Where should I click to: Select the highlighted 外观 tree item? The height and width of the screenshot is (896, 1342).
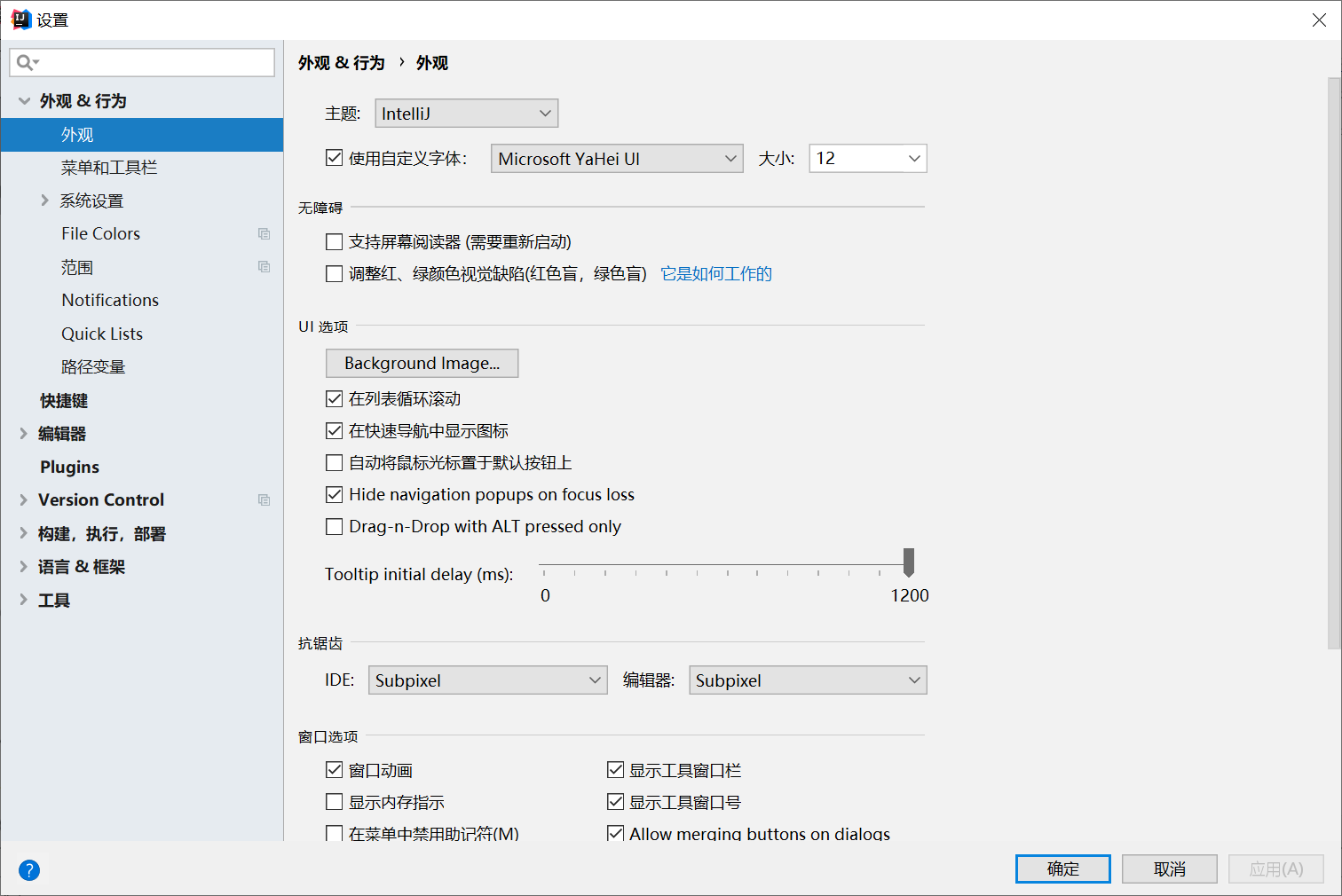click(x=142, y=135)
